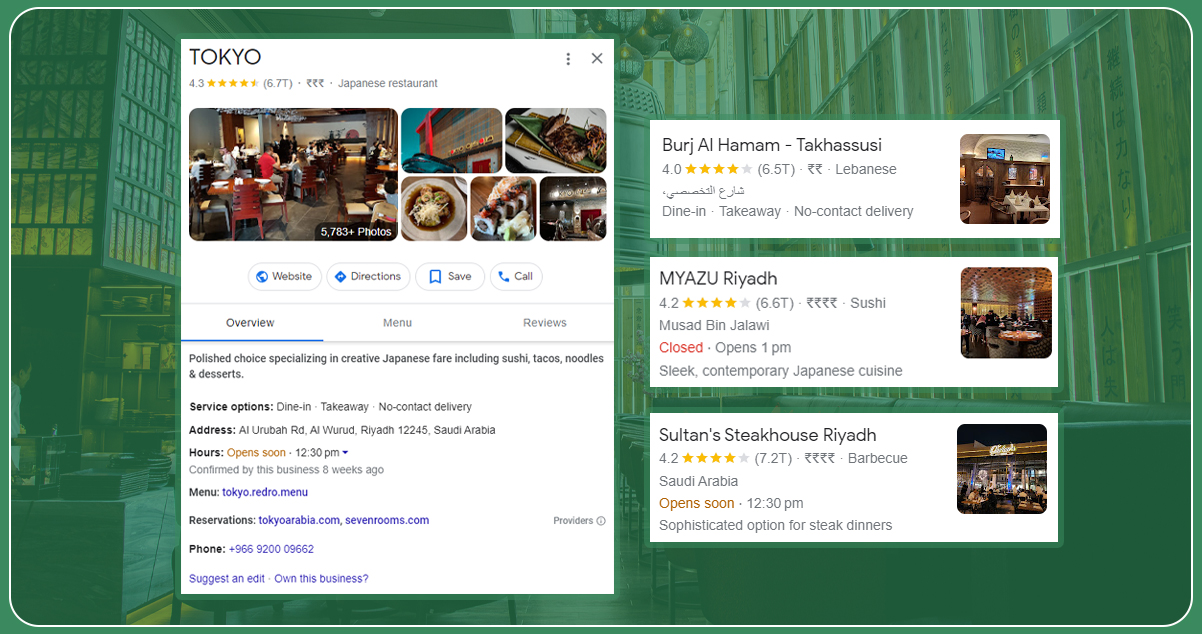This screenshot has height=634, width=1202.
Task: Select the Overview tab
Action: point(250,323)
